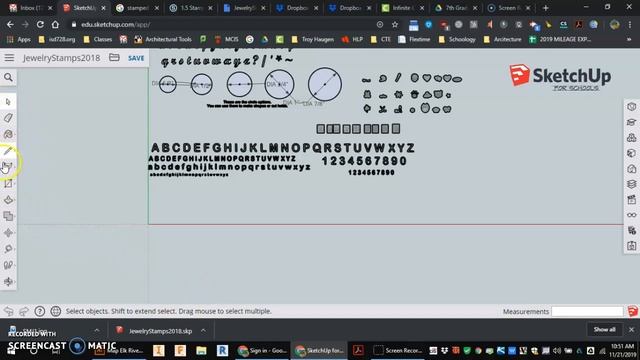Undo the last action in status bar

click(x=9, y=311)
